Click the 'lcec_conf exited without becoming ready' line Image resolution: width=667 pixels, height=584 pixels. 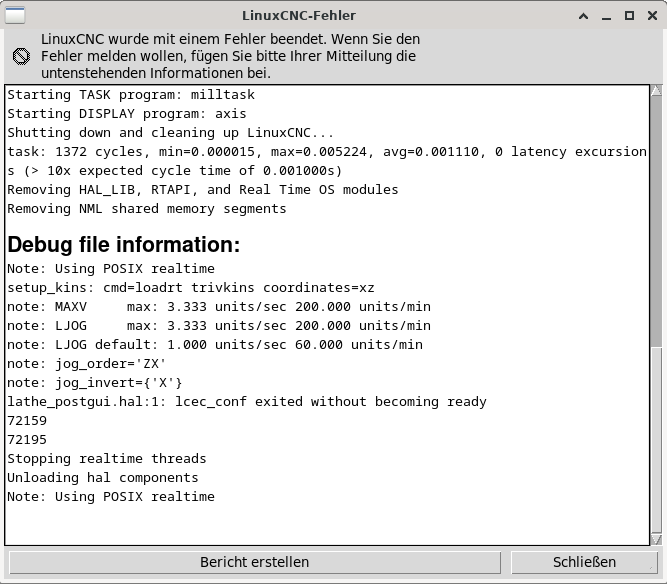click(247, 402)
